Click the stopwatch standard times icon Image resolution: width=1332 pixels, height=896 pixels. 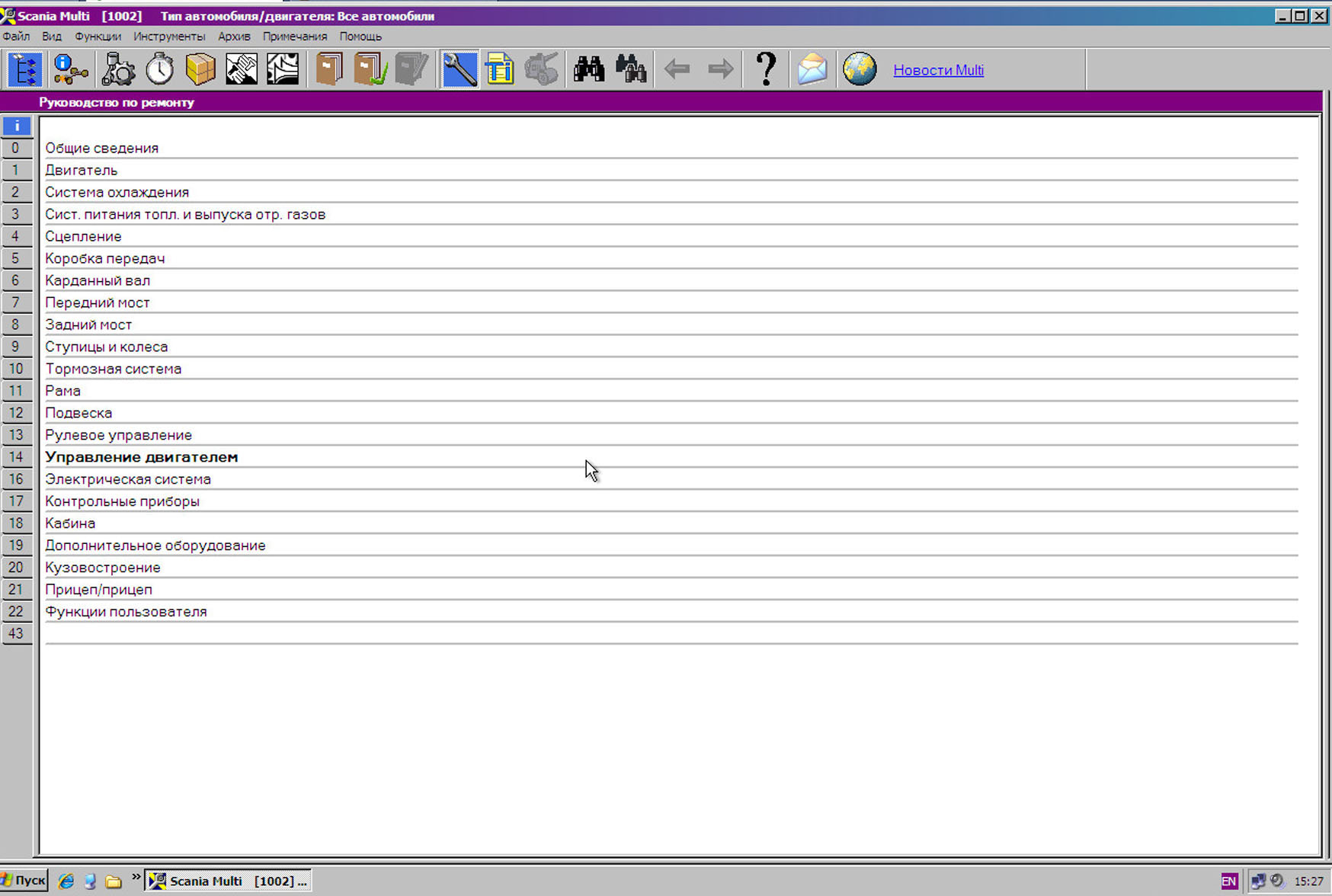click(x=159, y=69)
